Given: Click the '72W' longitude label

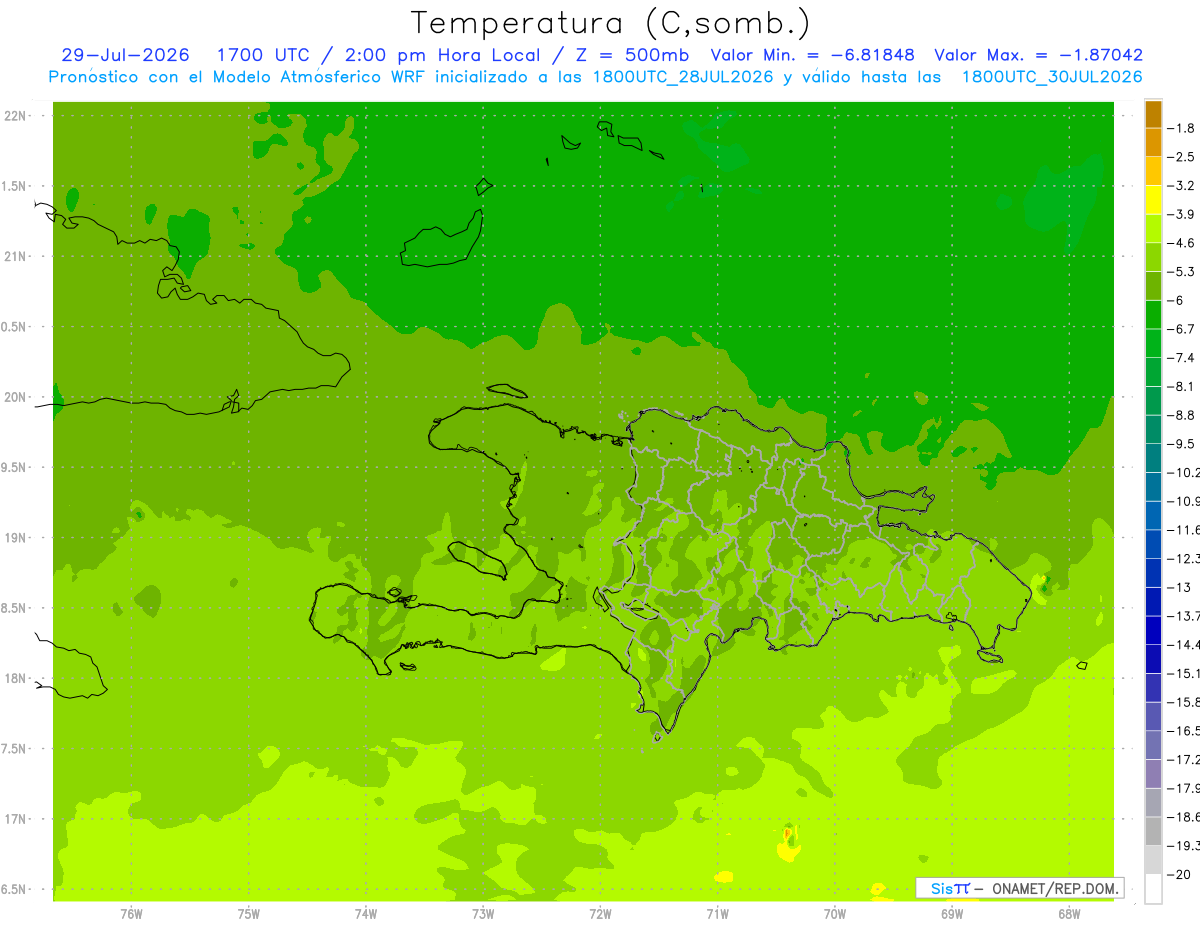Looking at the screenshot, I should (x=600, y=914).
